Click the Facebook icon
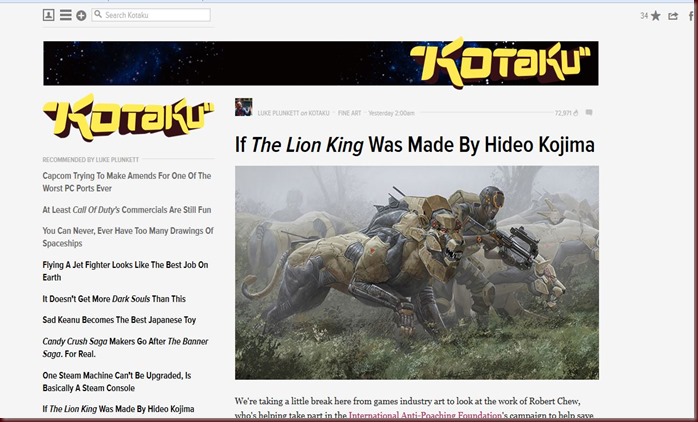This screenshot has height=422, width=698. 691,16
